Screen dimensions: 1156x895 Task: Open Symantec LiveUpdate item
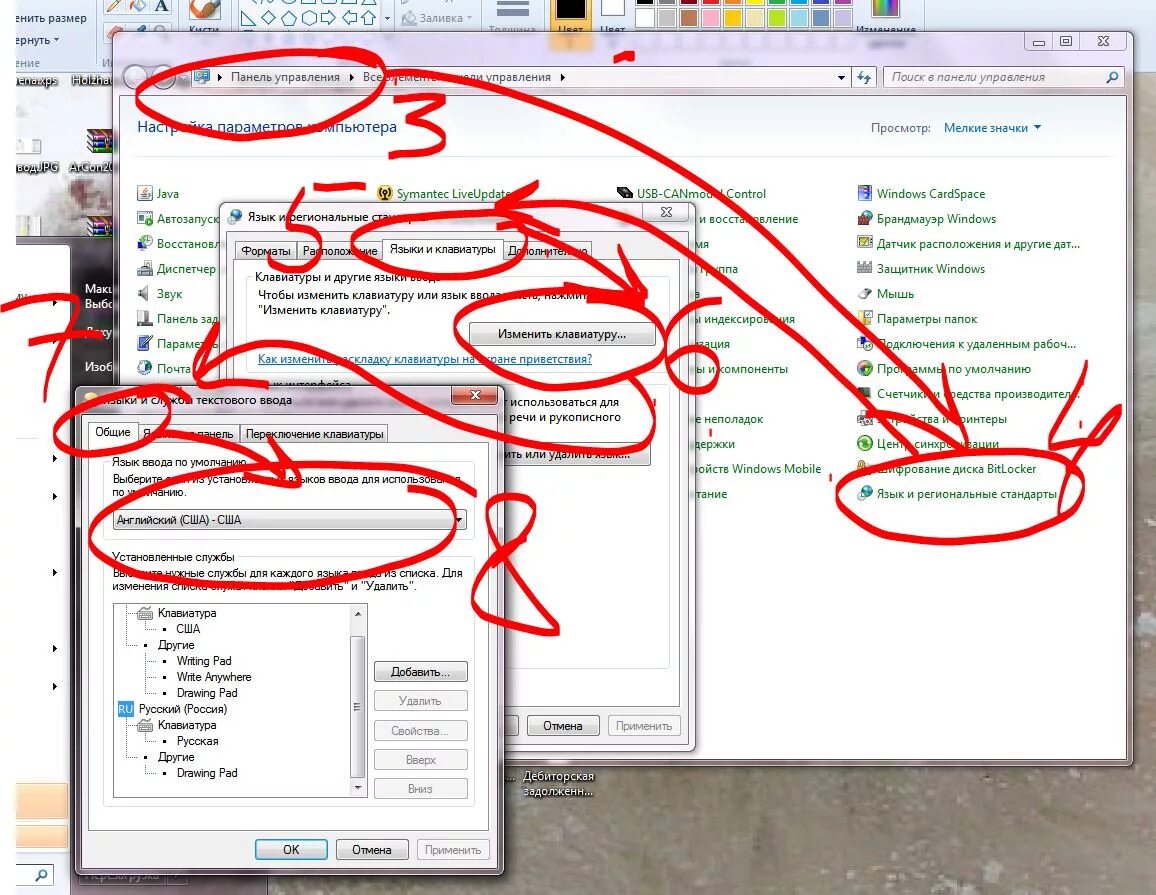[x=444, y=194]
